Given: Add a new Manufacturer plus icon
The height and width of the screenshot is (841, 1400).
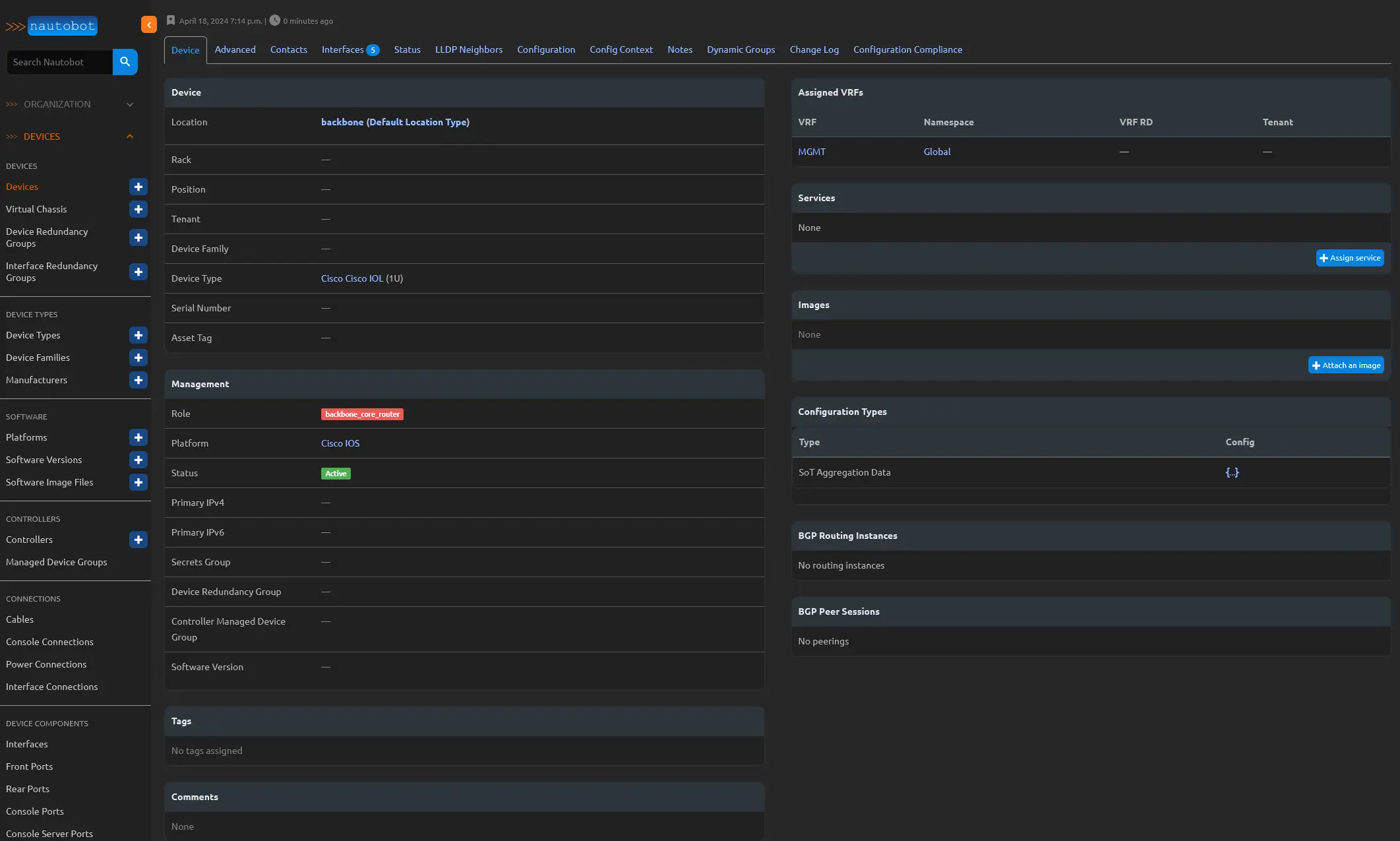Looking at the screenshot, I should pyautogui.click(x=138, y=380).
